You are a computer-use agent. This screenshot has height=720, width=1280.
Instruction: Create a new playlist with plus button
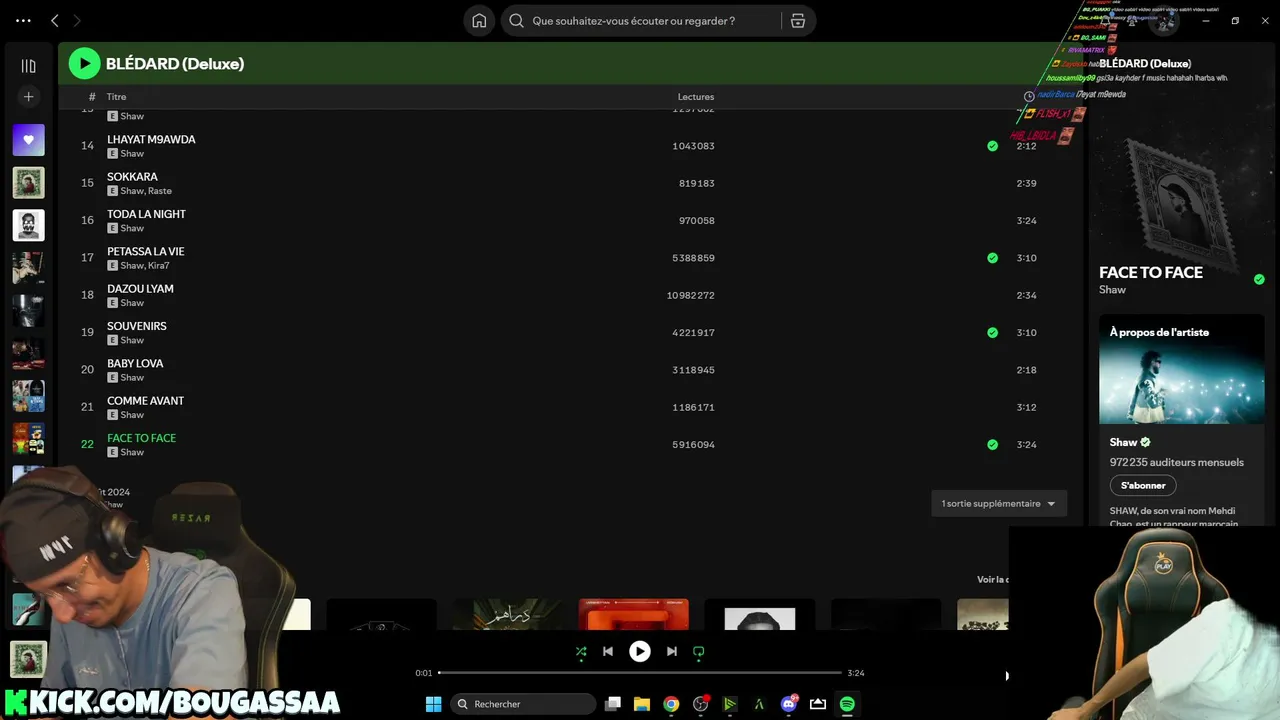point(28,97)
